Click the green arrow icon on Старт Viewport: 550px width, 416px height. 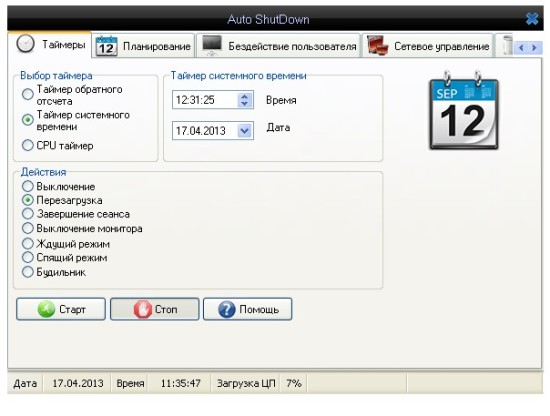(46, 309)
